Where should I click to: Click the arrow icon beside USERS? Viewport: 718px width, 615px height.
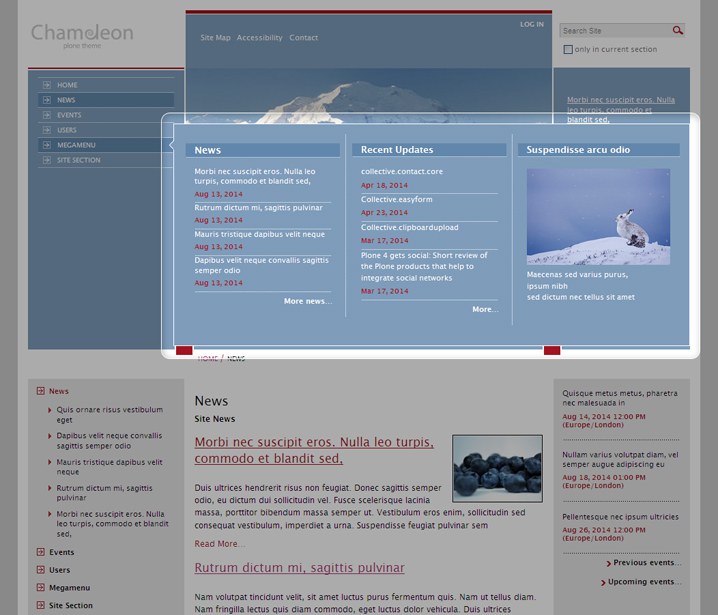coord(47,130)
